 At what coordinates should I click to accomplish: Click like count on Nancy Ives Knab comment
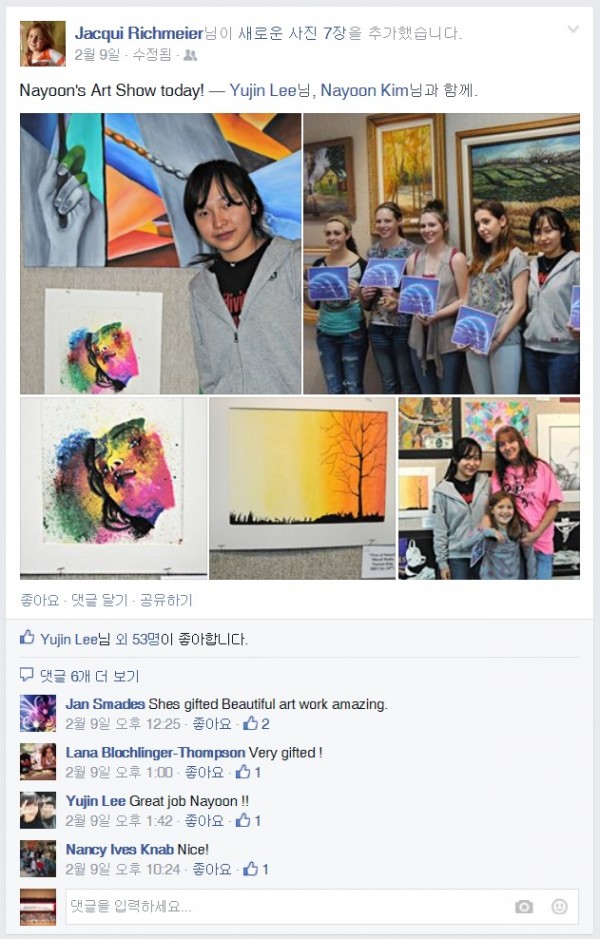pos(256,868)
